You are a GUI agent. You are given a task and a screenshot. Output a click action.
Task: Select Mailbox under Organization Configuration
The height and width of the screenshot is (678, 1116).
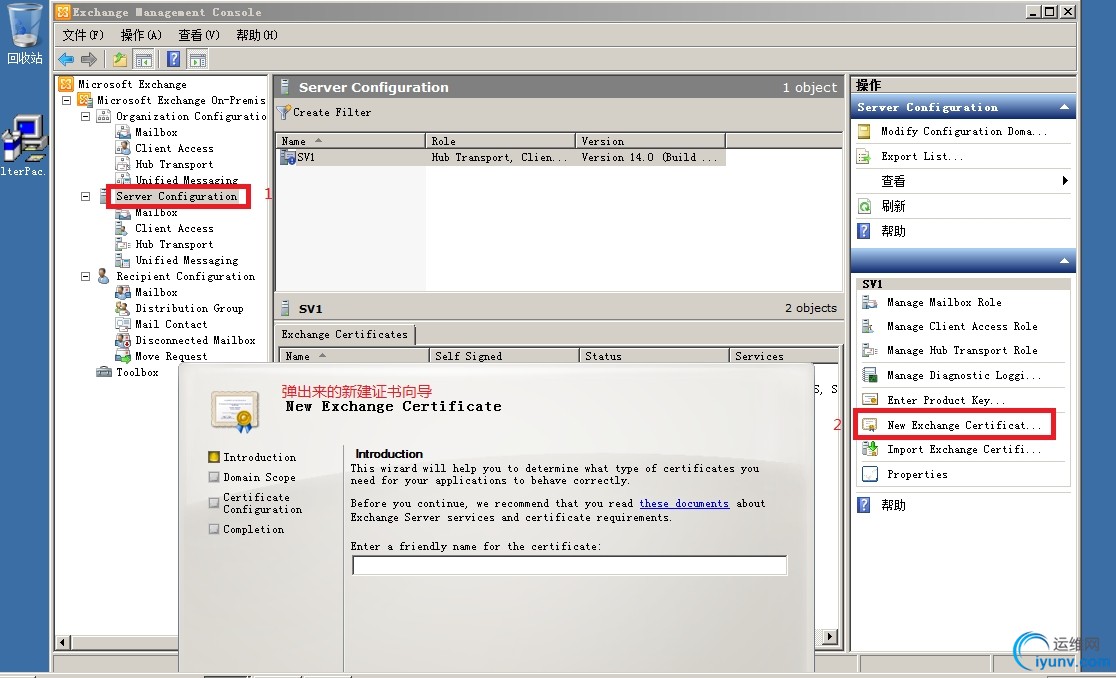(x=156, y=132)
